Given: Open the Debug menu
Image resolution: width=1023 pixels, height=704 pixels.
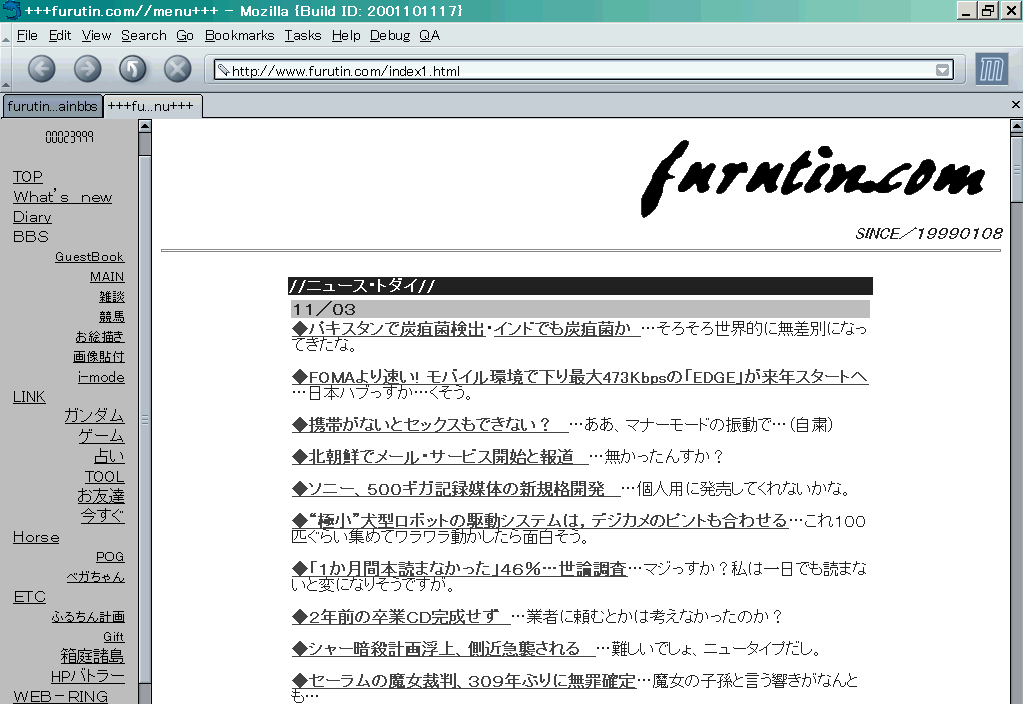Looking at the screenshot, I should [390, 35].
